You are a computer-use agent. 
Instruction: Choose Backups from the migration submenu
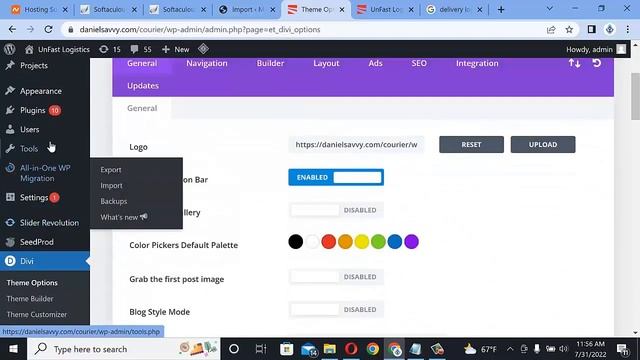[114, 201]
